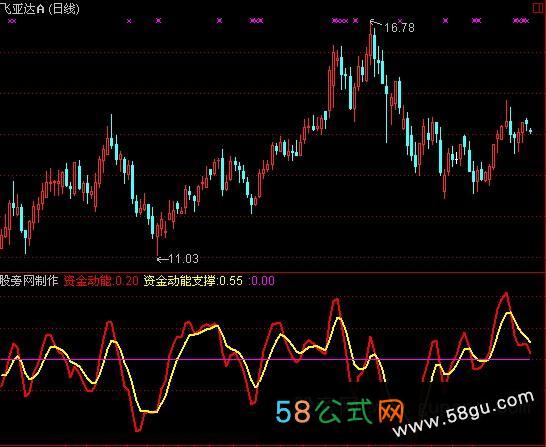Switch period via the (日线) label
546x447 pixels.
(64, 9)
